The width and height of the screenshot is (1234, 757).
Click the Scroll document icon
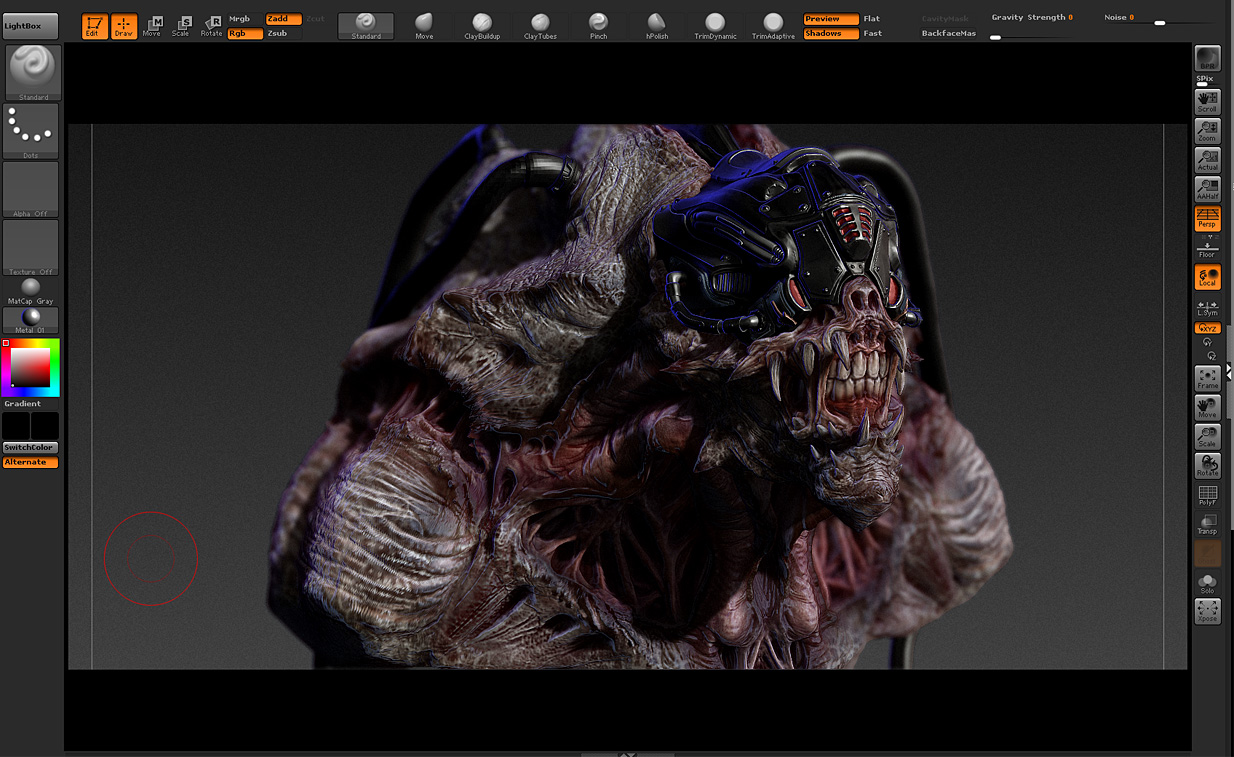coord(1208,102)
